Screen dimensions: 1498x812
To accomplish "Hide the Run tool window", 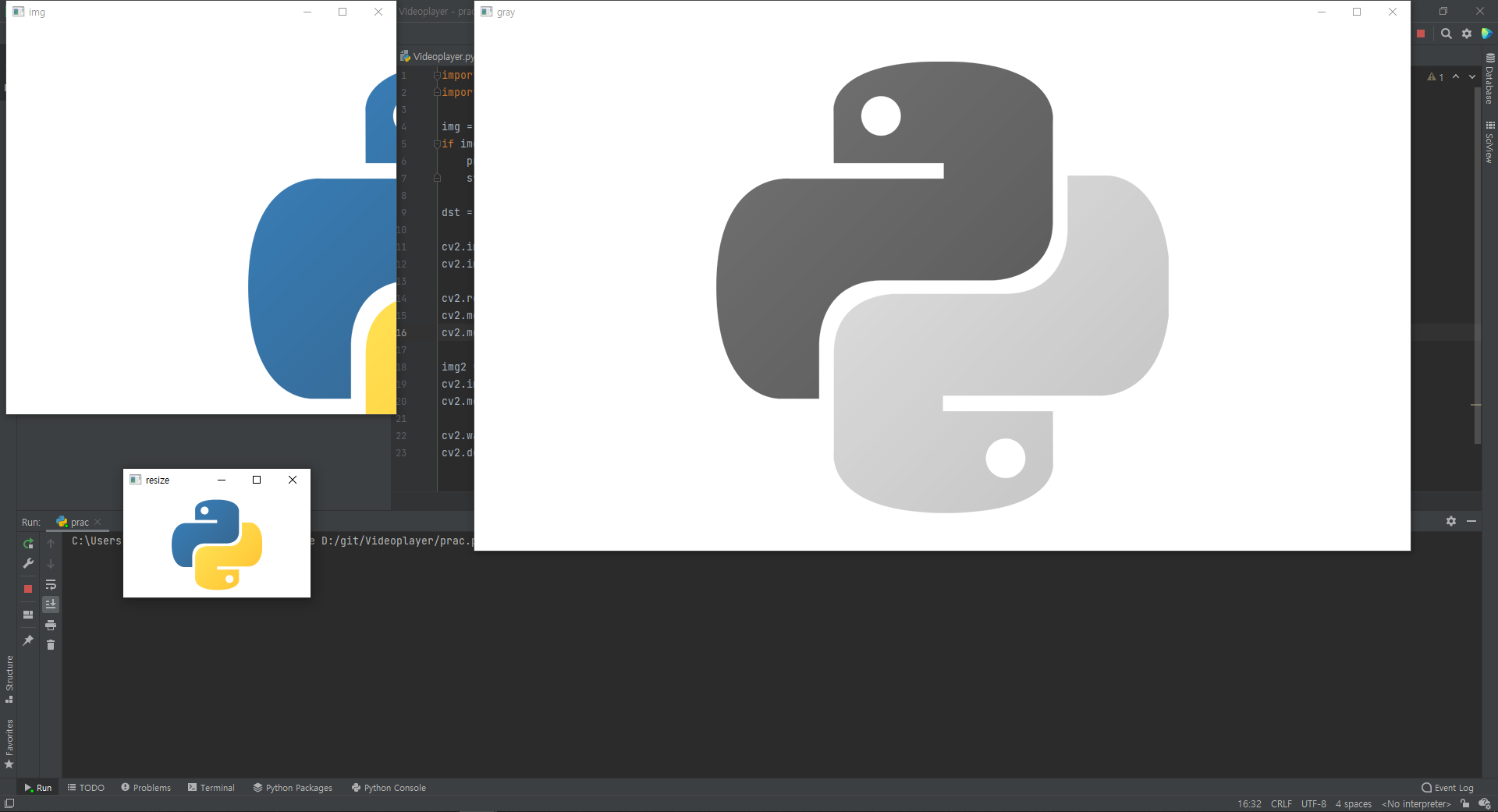I will click(x=1471, y=521).
